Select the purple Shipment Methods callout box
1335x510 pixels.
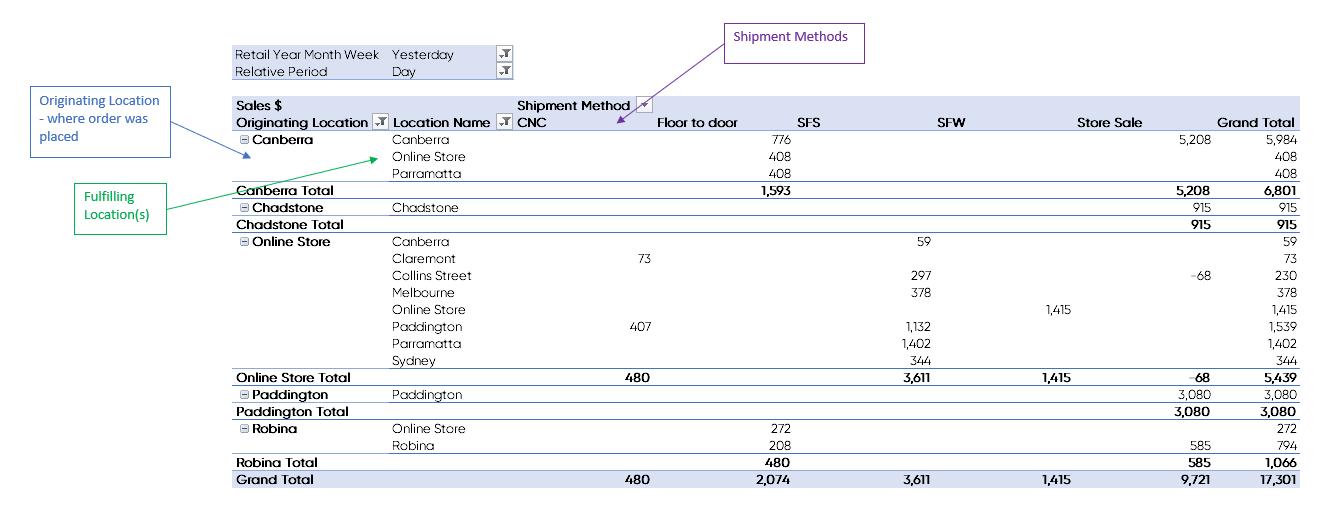[793, 43]
